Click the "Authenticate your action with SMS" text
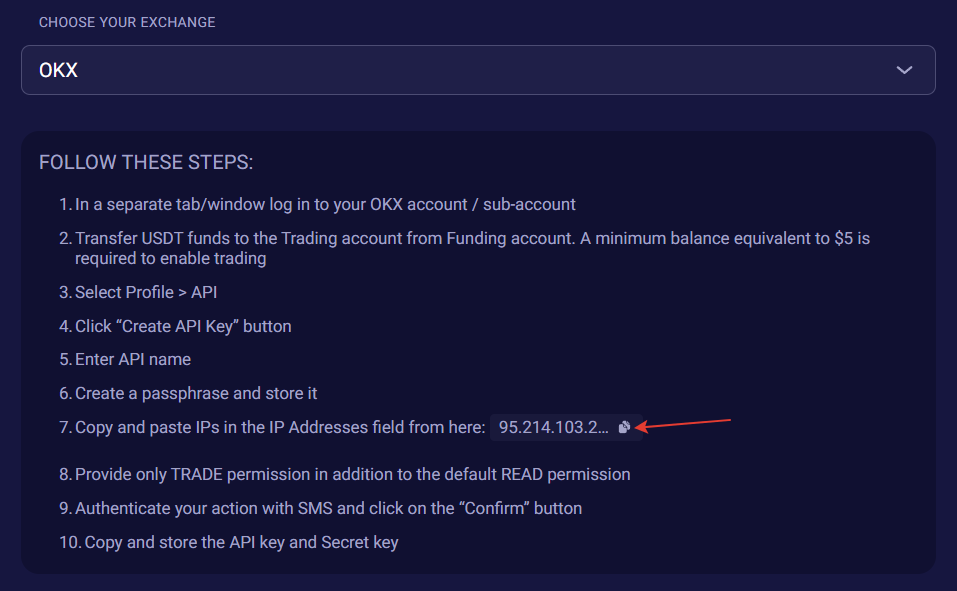957x591 pixels. click(202, 508)
